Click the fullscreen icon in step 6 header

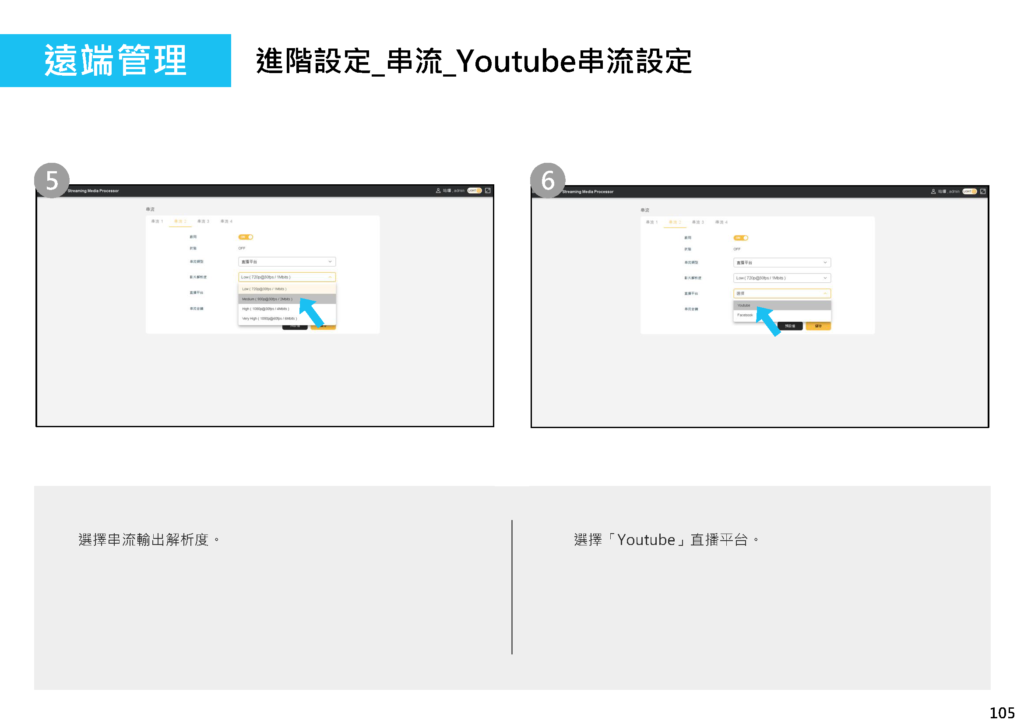982,190
